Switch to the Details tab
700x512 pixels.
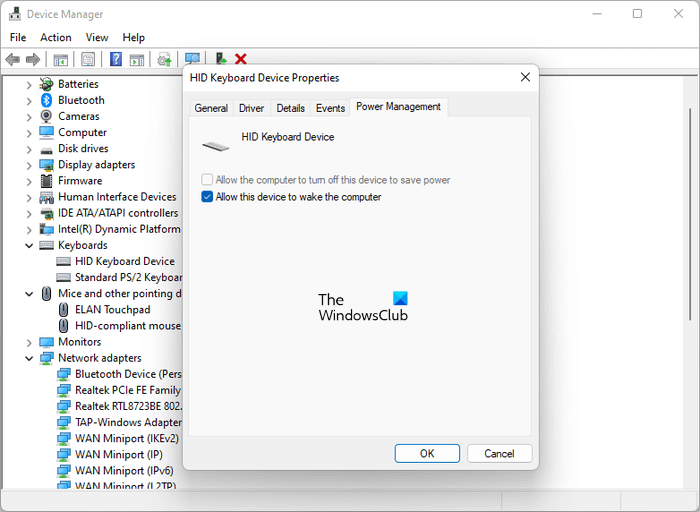click(x=290, y=108)
